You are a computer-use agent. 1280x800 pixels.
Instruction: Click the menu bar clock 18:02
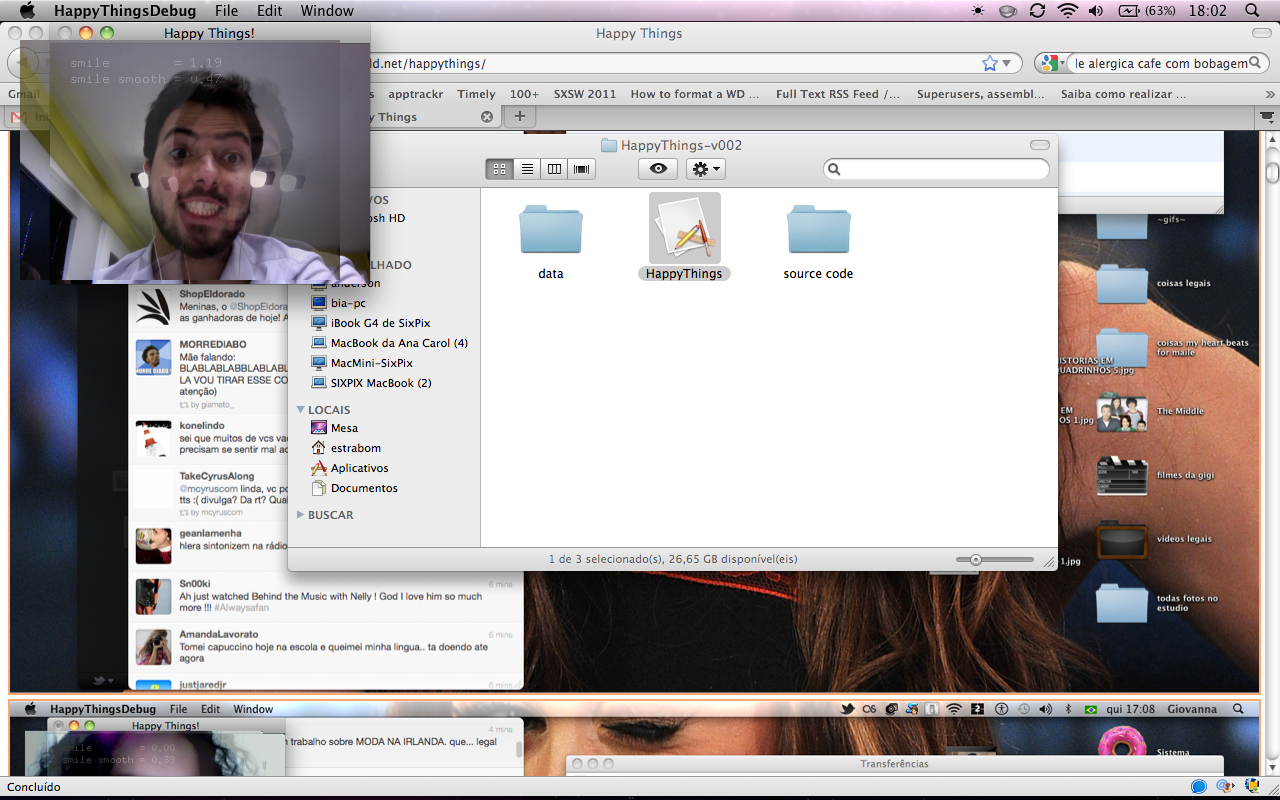1209,11
